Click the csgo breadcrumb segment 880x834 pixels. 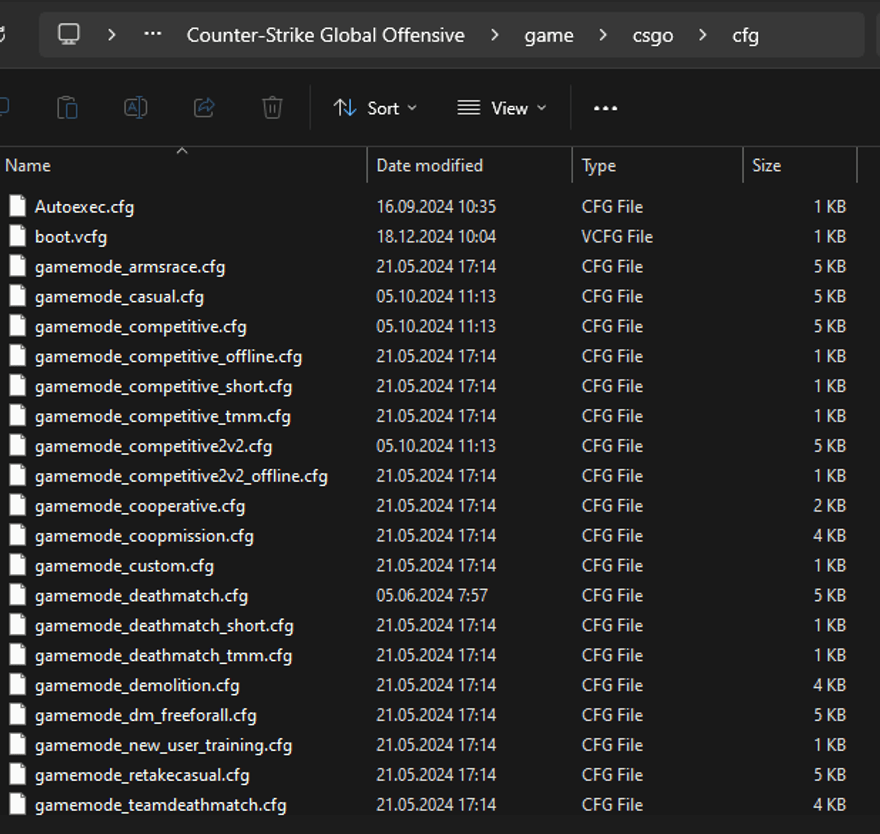(652, 34)
